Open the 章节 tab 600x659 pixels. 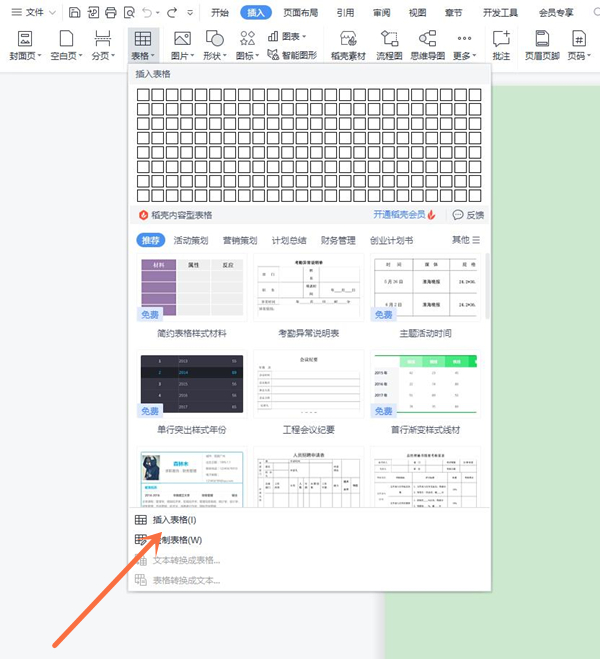453,13
